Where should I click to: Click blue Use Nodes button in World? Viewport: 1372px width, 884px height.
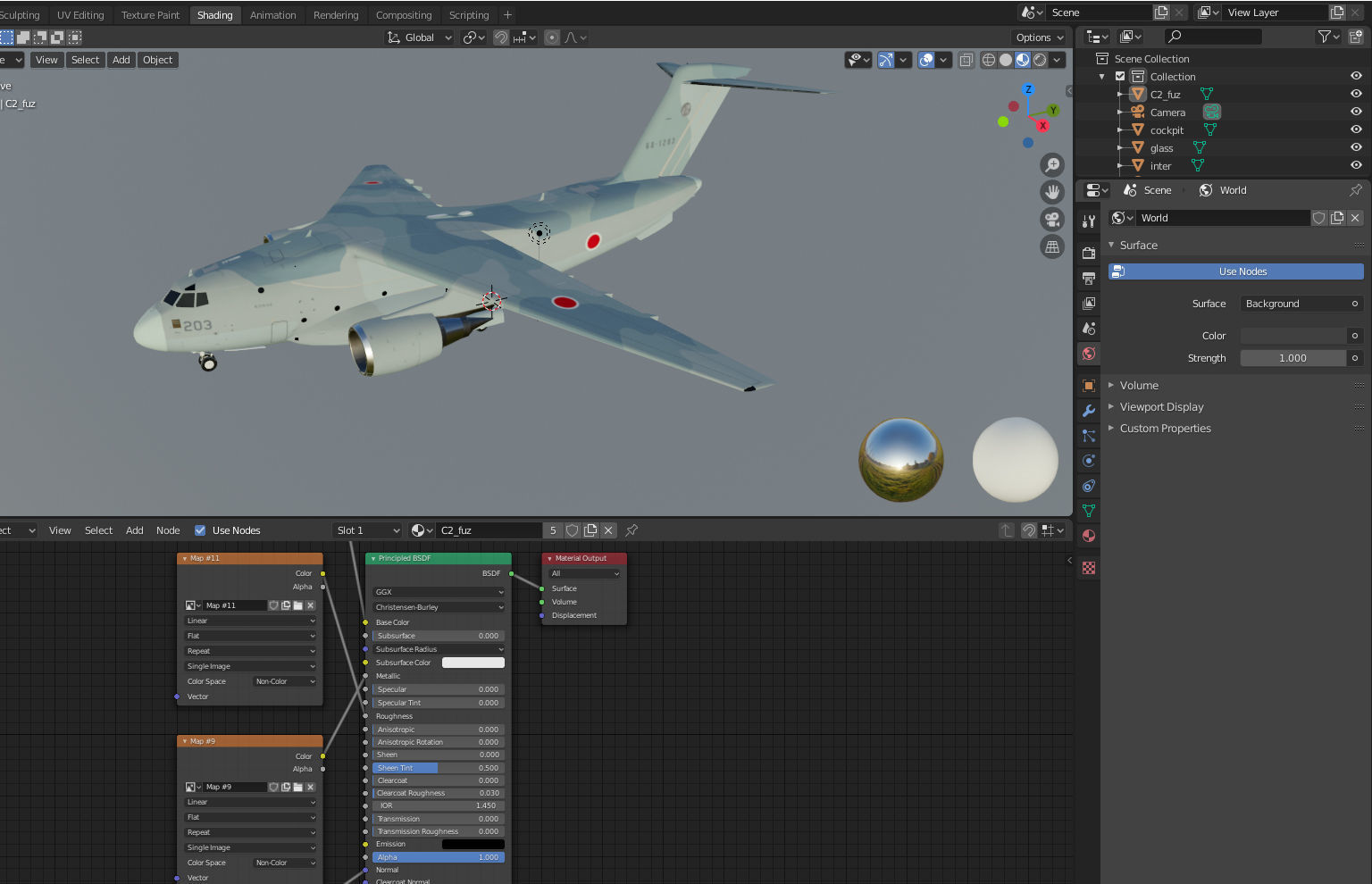point(1236,271)
